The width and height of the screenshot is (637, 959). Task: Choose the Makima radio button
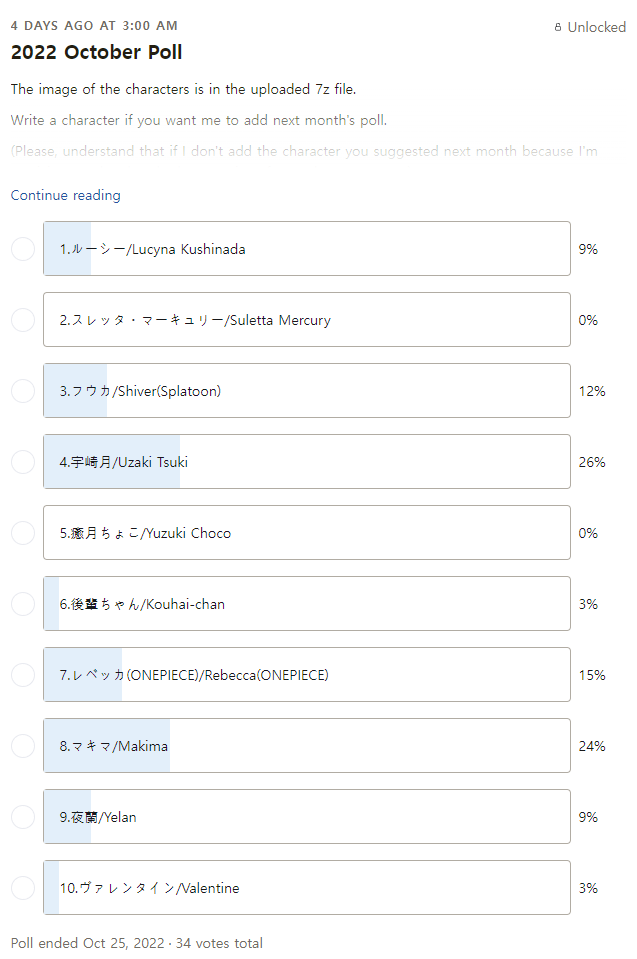pos(23,746)
